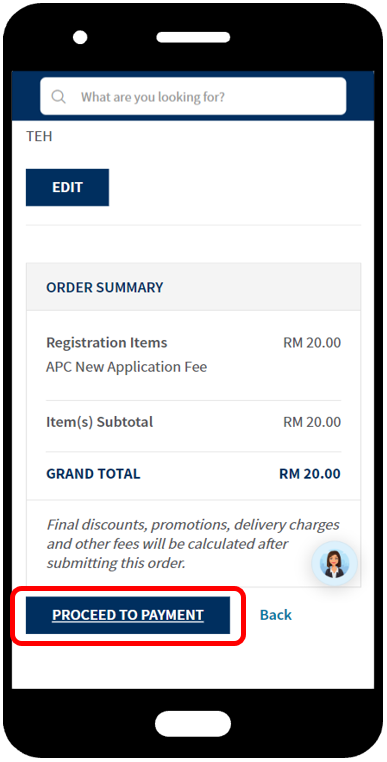Click the final discounts disclaimer note
The height and width of the screenshot is (762, 387).
(x=193, y=544)
